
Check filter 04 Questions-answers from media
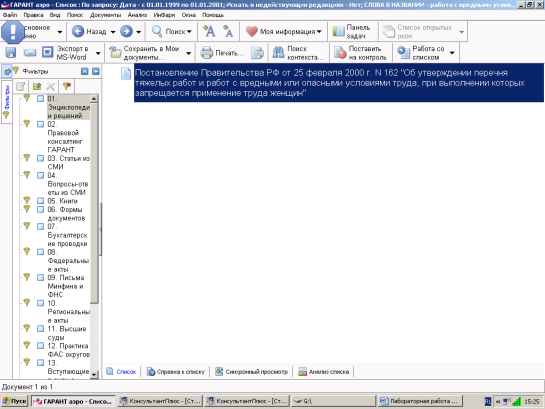[40, 175]
